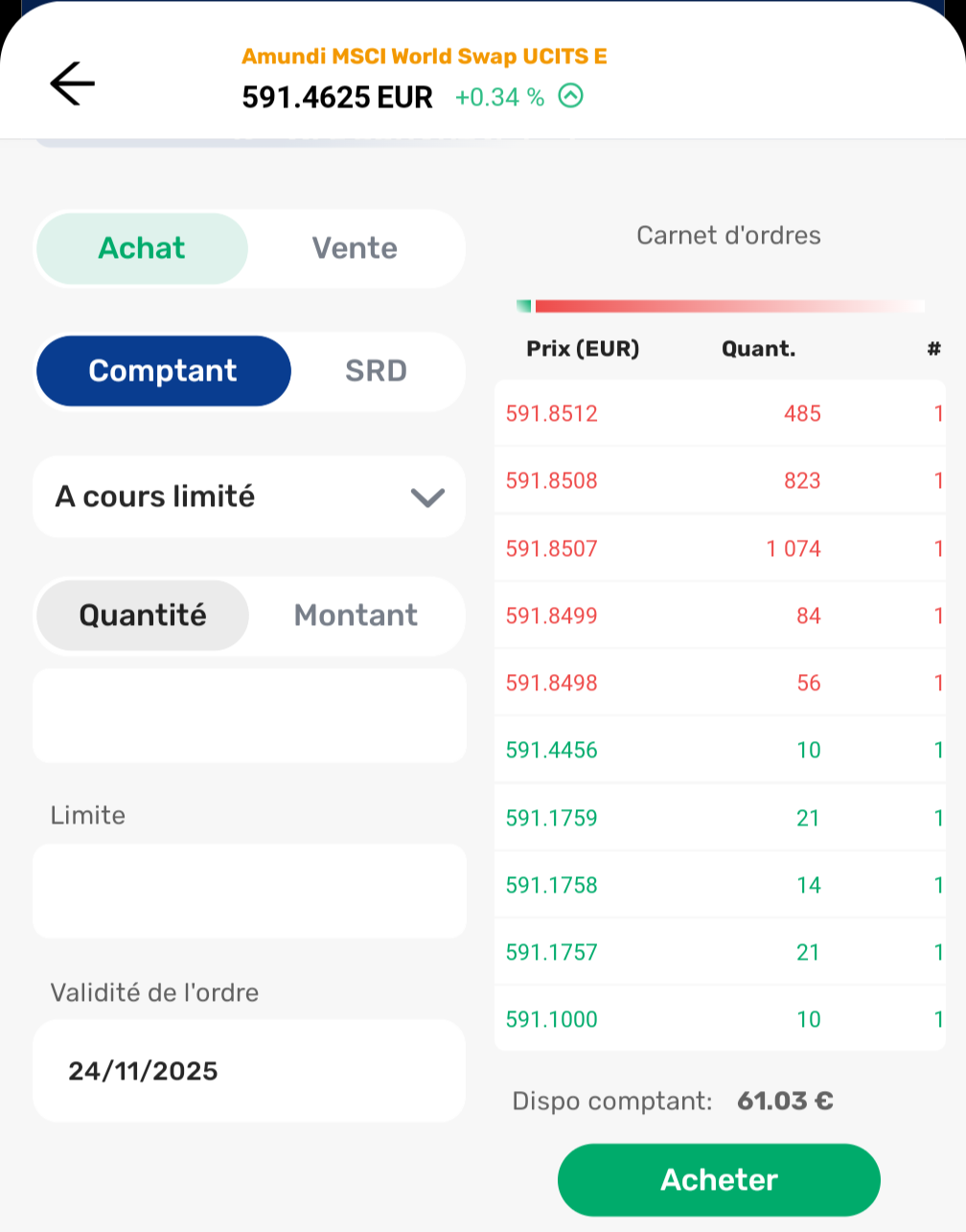Viewport: 966px width, 1232px height.
Task: Select Comptant settlement mode
Action: coord(163,371)
